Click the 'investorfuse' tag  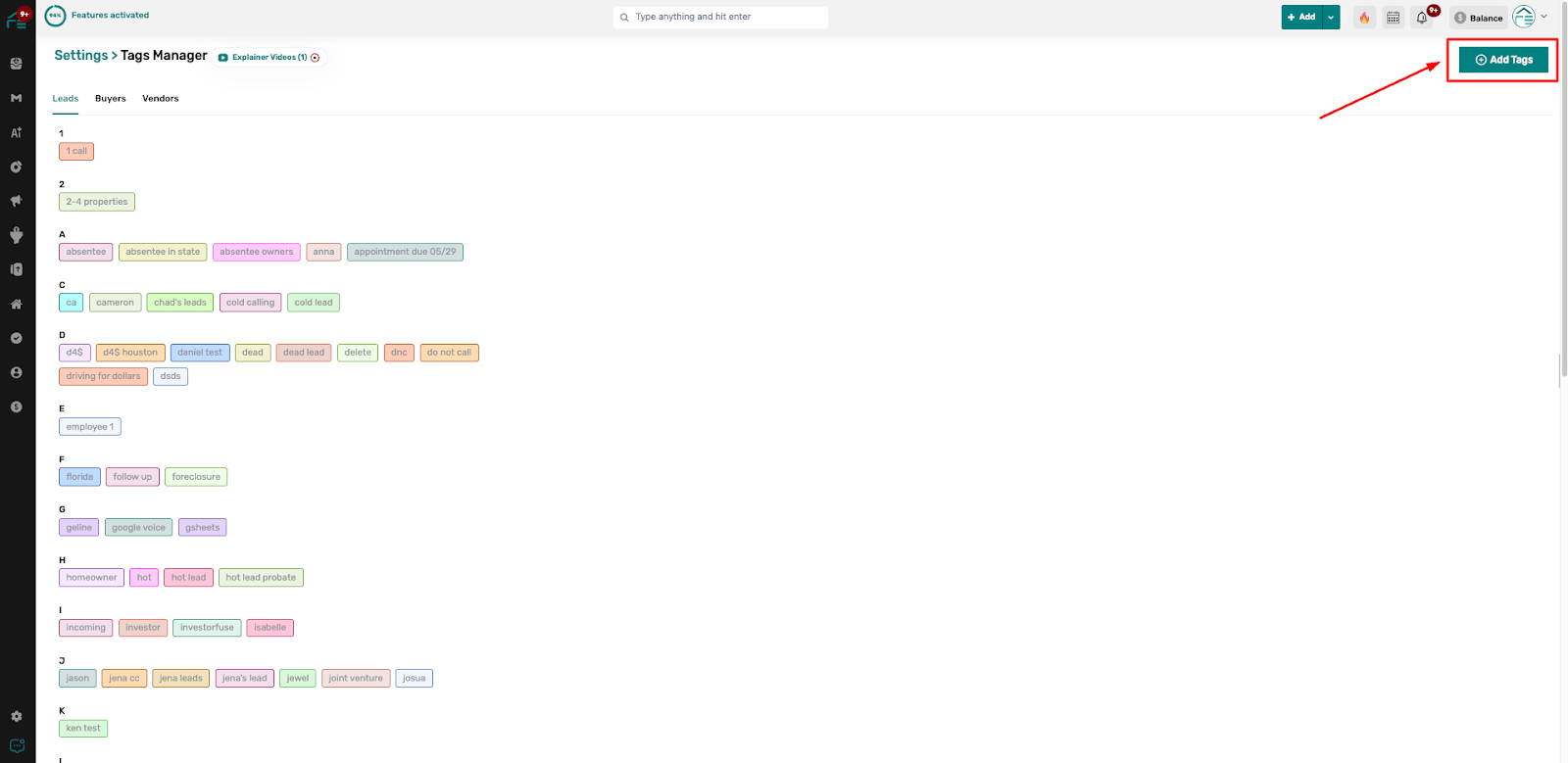pos(207,628)
